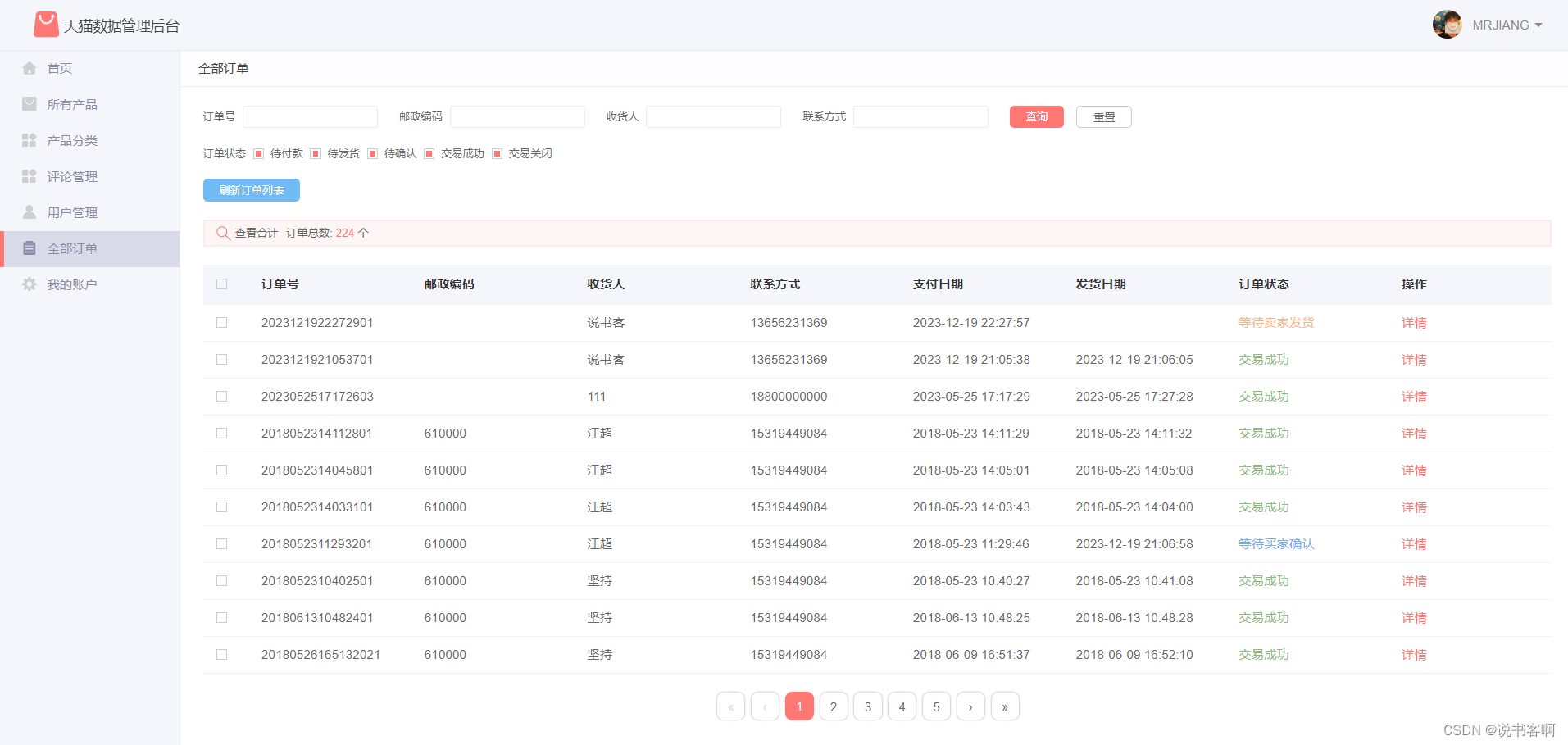The width and height of the screenshot is (1568, 745).
Task: Go to page 5 in pagination
Action: 936,706
